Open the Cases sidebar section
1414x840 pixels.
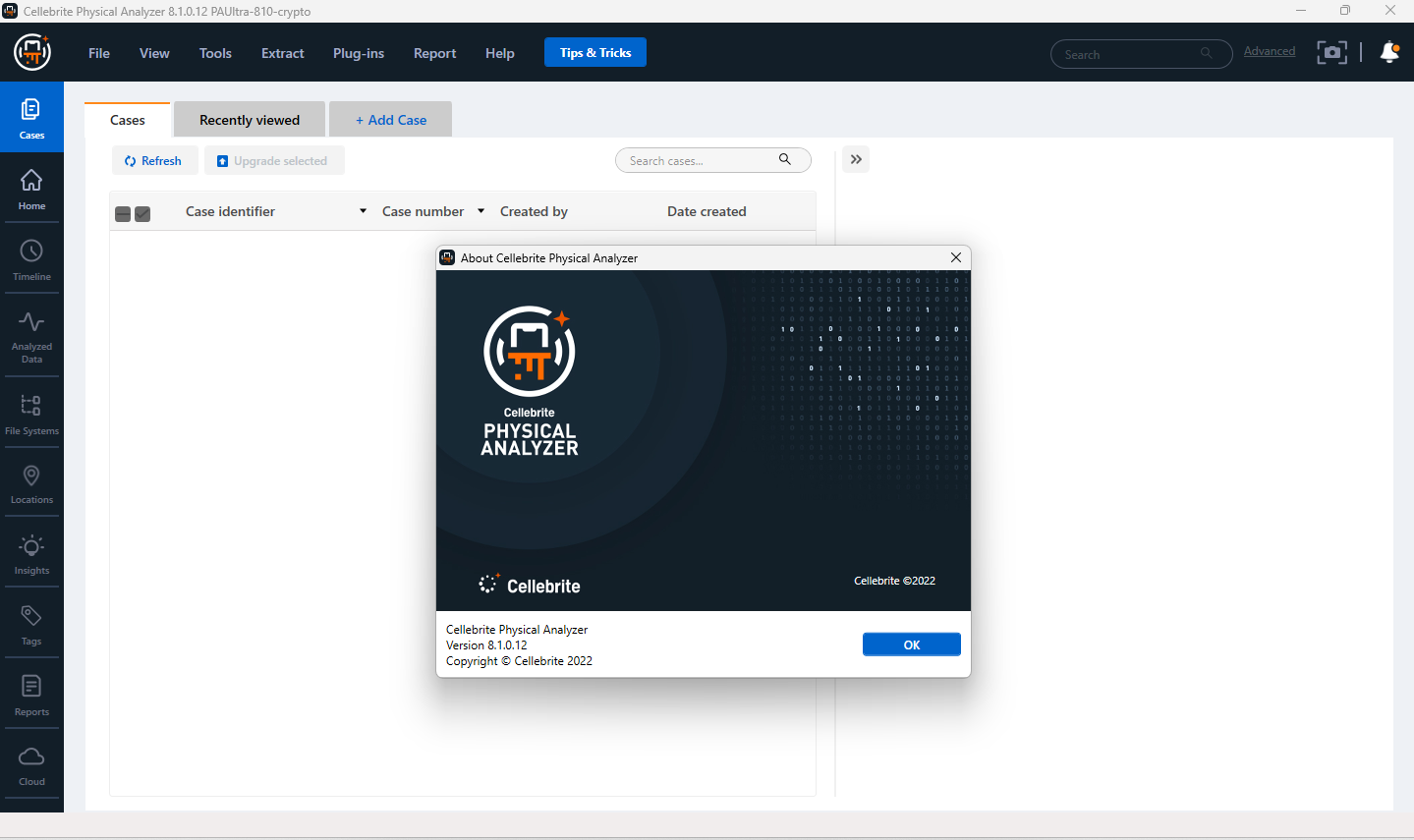tap(31, 117)
